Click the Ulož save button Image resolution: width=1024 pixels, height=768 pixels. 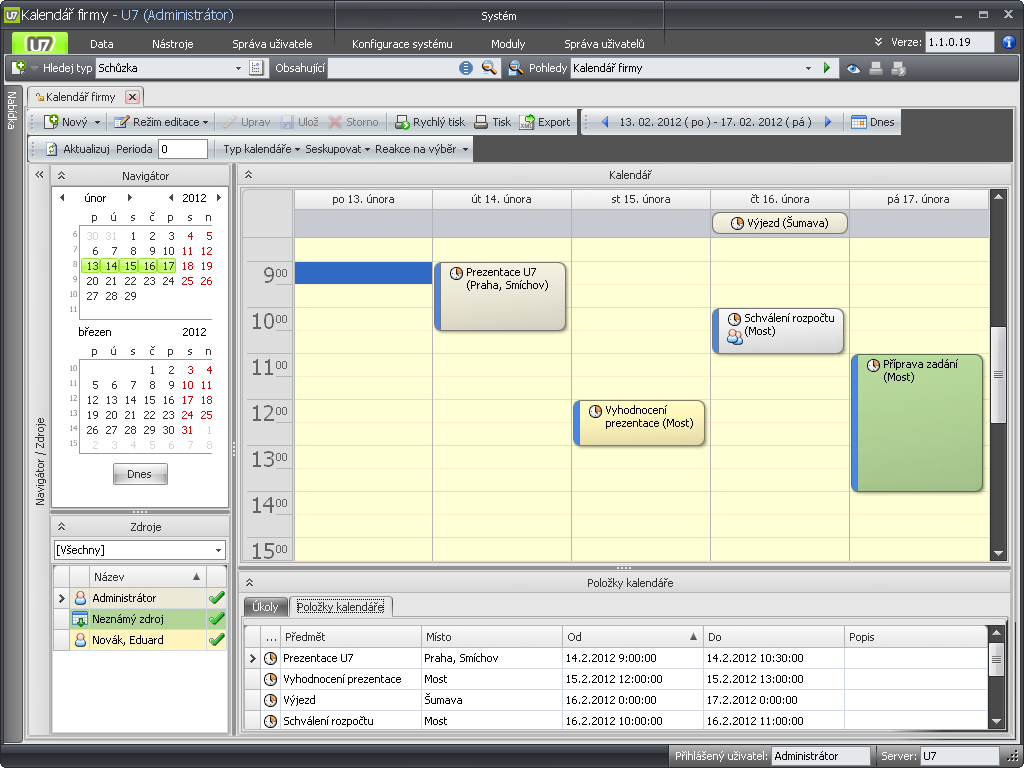click(299, 122)
